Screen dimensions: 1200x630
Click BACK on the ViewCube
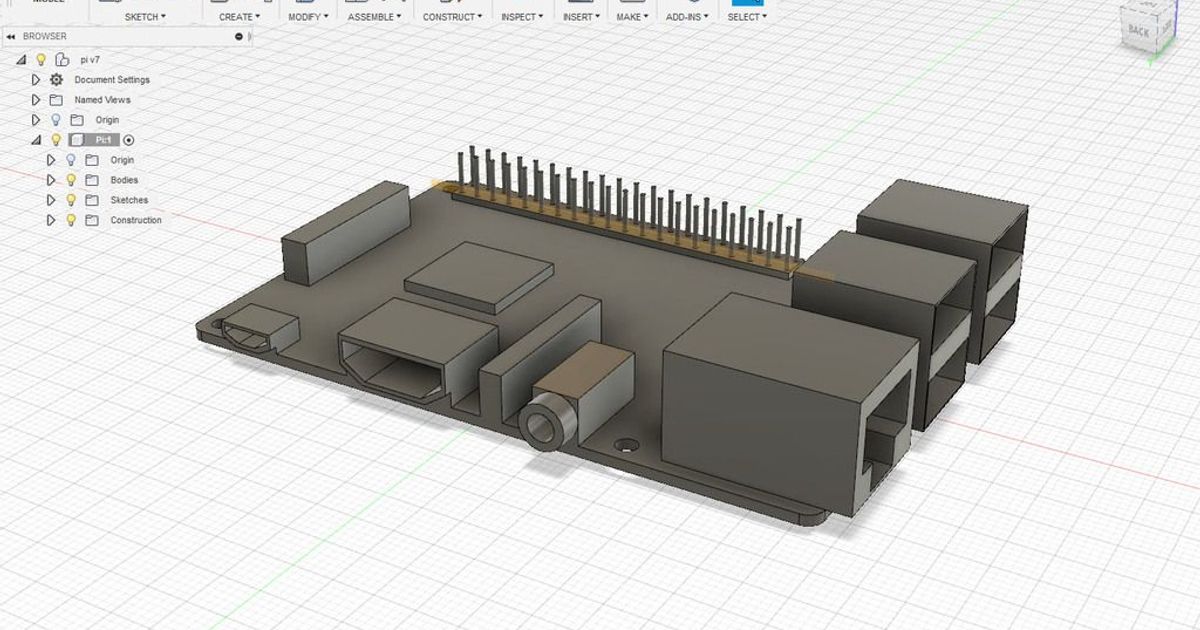tap(1137, 30)
